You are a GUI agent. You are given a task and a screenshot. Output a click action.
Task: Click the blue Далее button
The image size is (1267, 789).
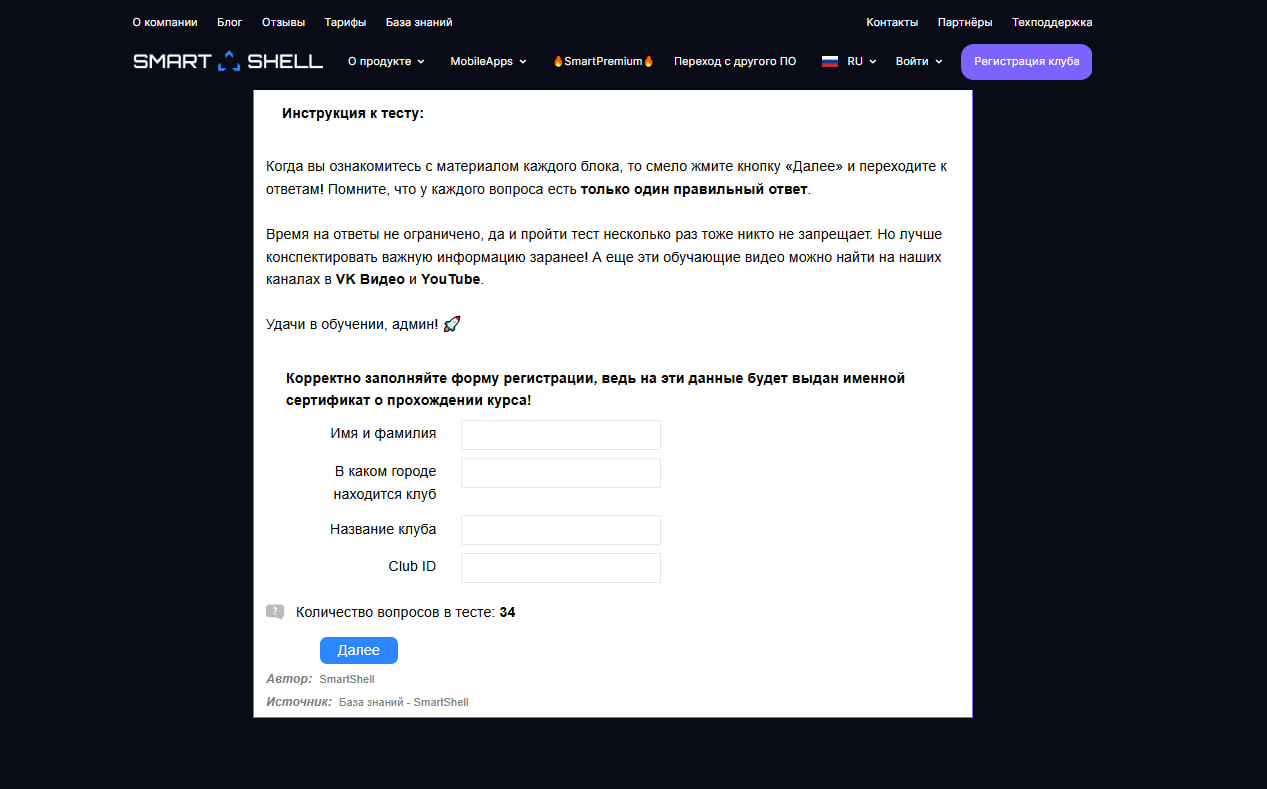[359, 650]
